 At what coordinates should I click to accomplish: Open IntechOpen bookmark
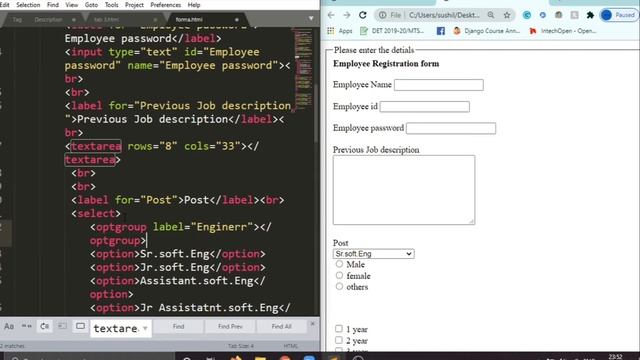563,31
